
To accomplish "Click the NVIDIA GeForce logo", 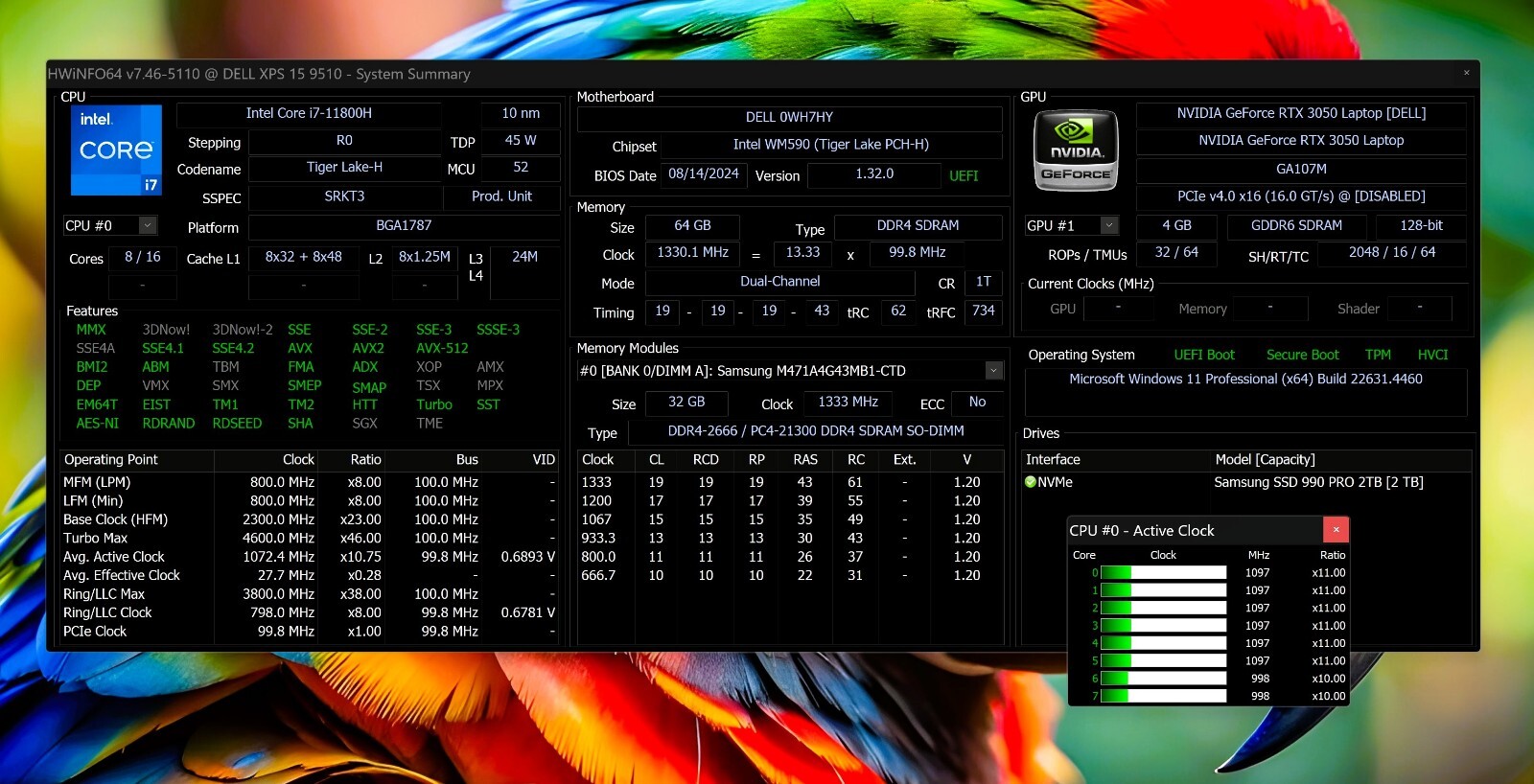I will (1076, 150).
